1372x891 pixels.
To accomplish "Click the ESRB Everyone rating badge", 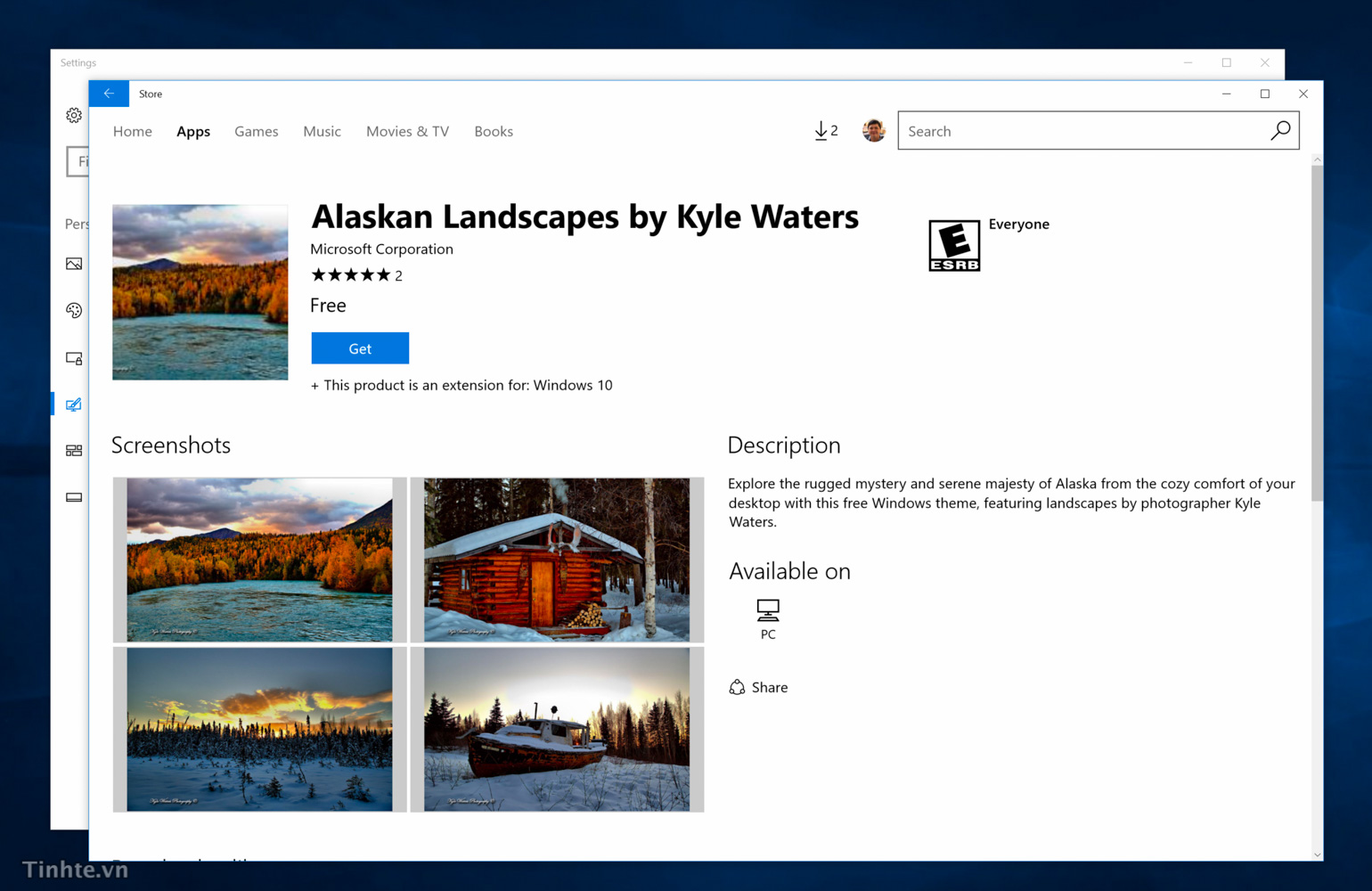I will tap(954, 245).
